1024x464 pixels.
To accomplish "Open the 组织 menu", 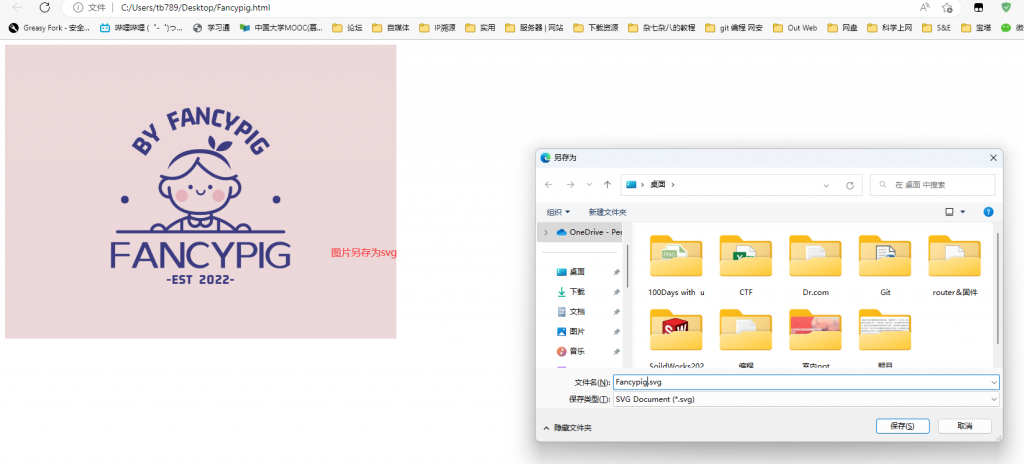I will point(558,212).
